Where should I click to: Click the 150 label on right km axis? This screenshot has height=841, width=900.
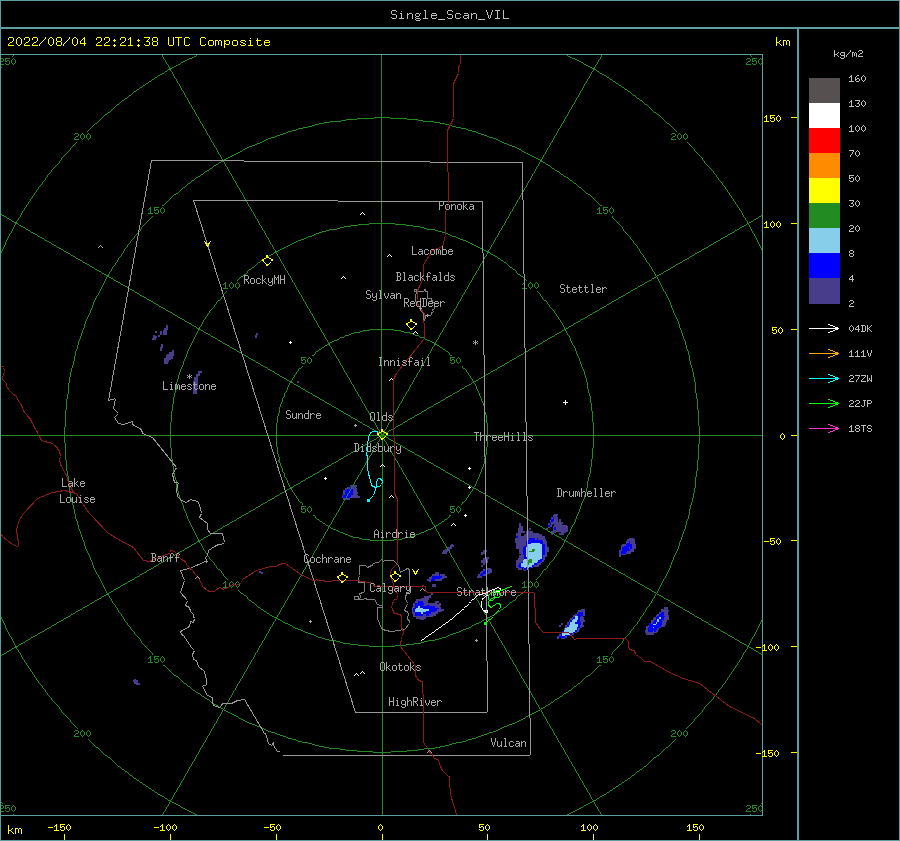772,118
